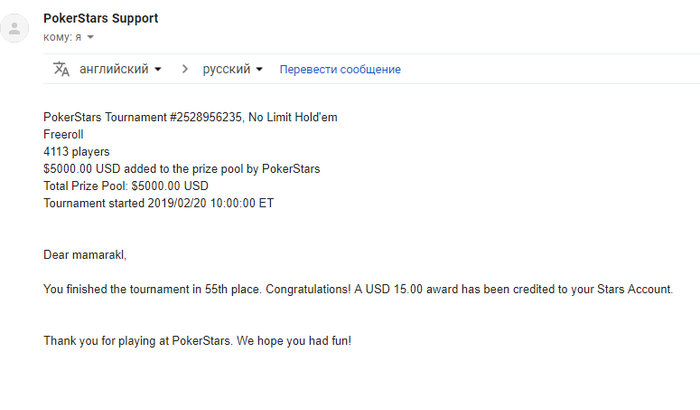Click the translate icon in the language bar
The width and height of the screenshot is (700, 410).
(61, 69)
